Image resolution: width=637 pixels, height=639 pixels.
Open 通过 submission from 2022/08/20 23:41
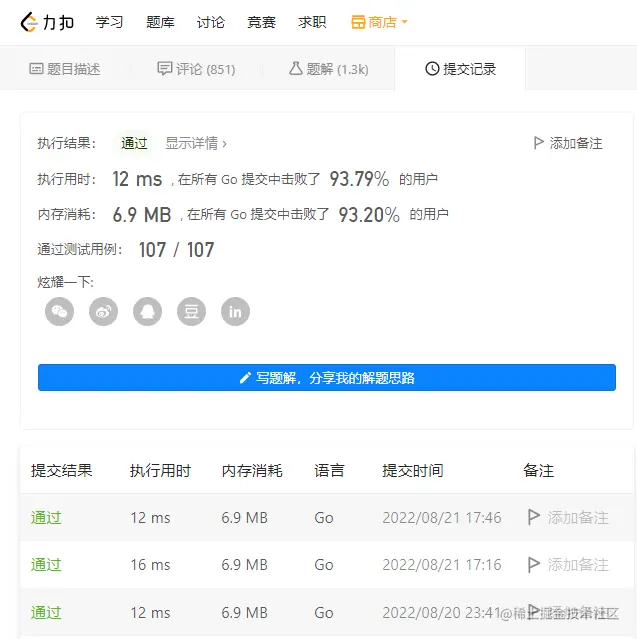[46, 613]
